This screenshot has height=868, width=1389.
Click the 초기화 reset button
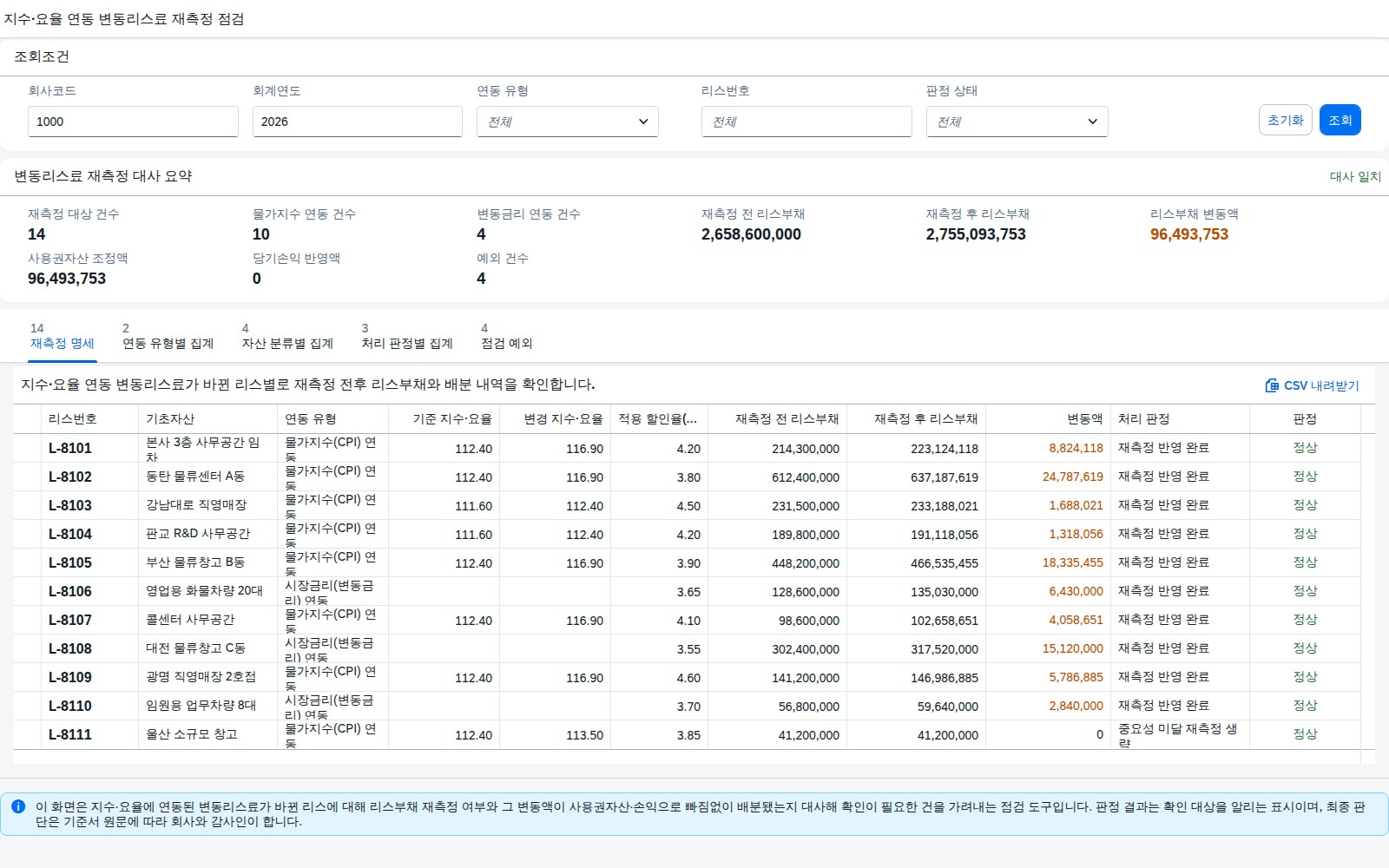pos(1286,120)
